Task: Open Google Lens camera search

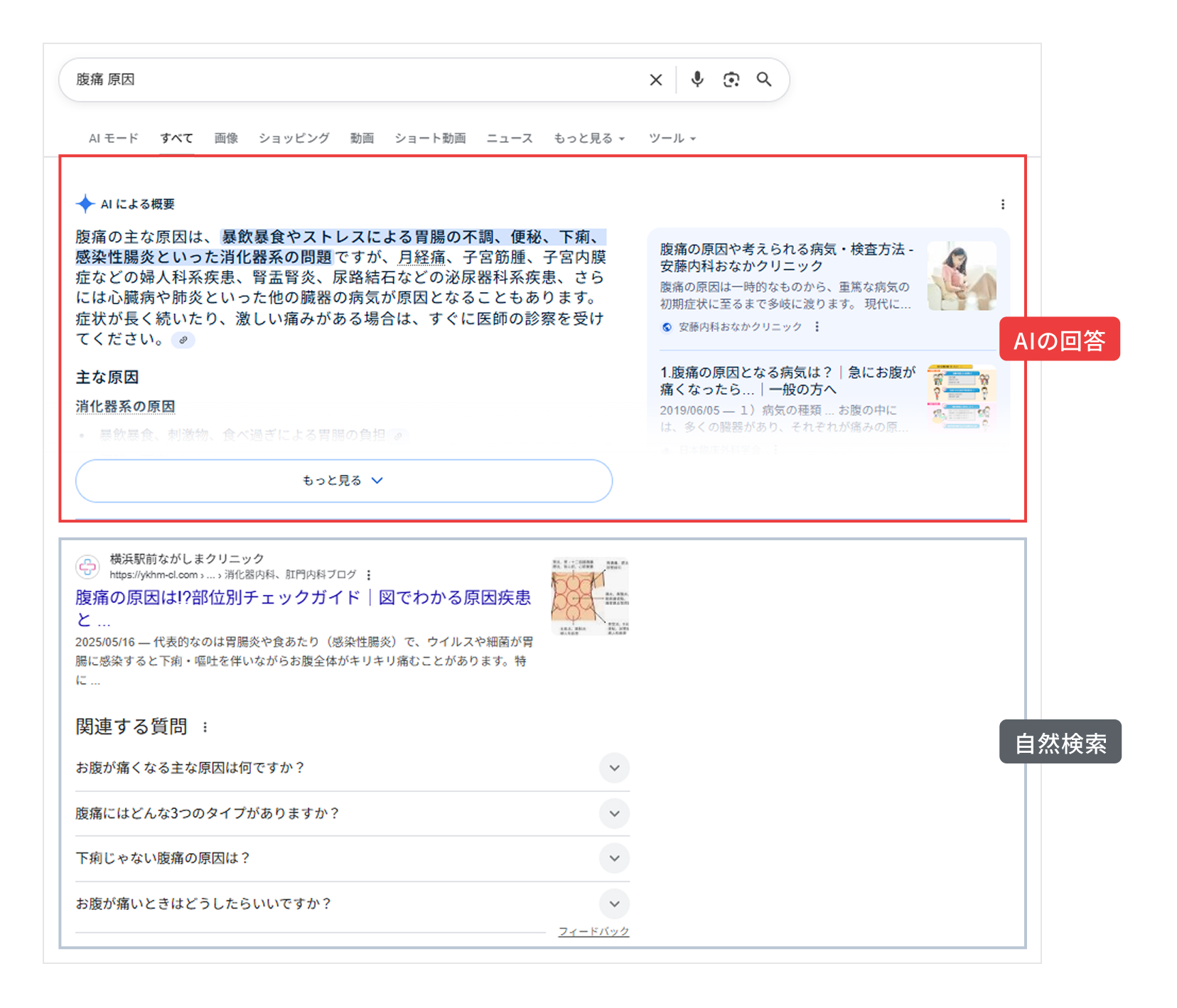Action: click(x=731, y=79)
